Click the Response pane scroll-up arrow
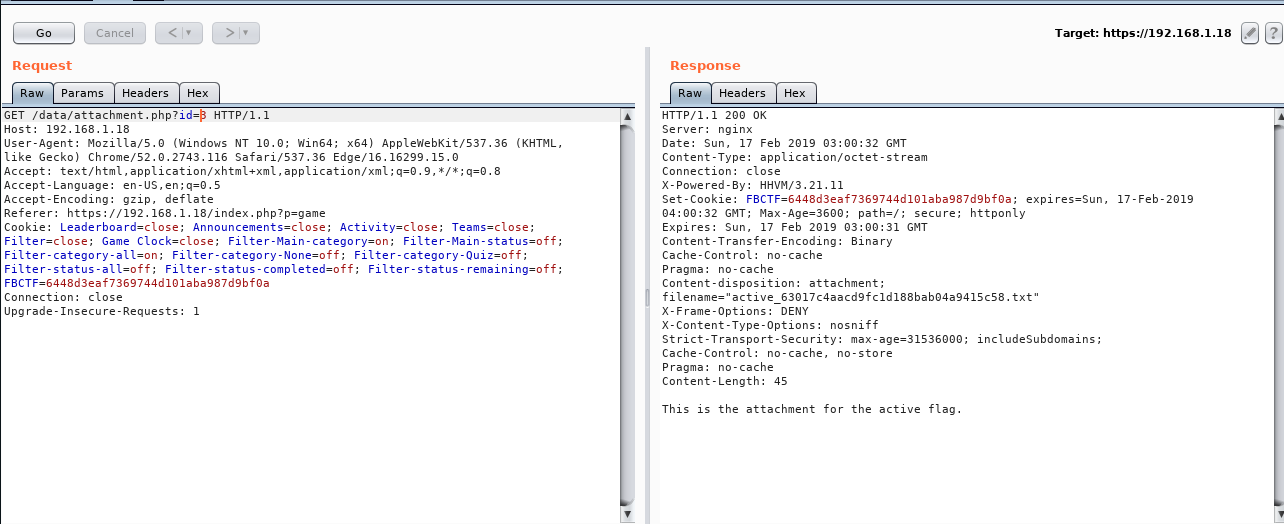The height and width of the screenshot is (524, 1284). pyautogui.click(x=1277, y=116)
